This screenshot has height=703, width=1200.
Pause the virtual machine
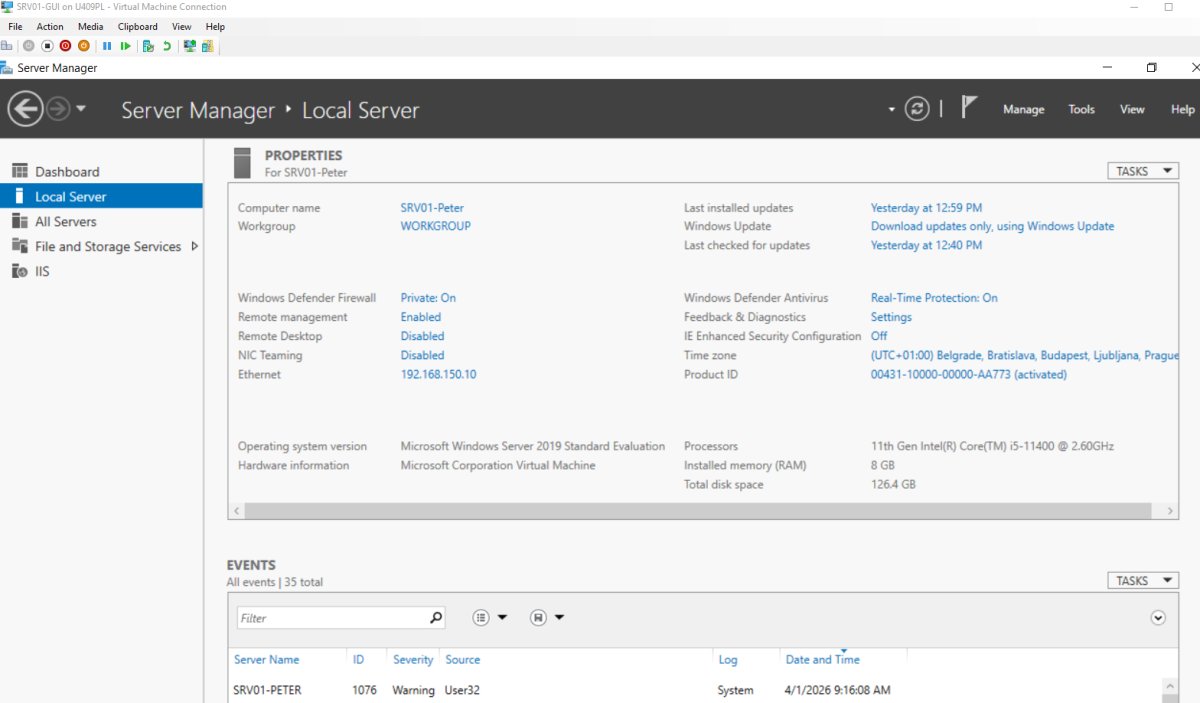(x=107, y=46)
